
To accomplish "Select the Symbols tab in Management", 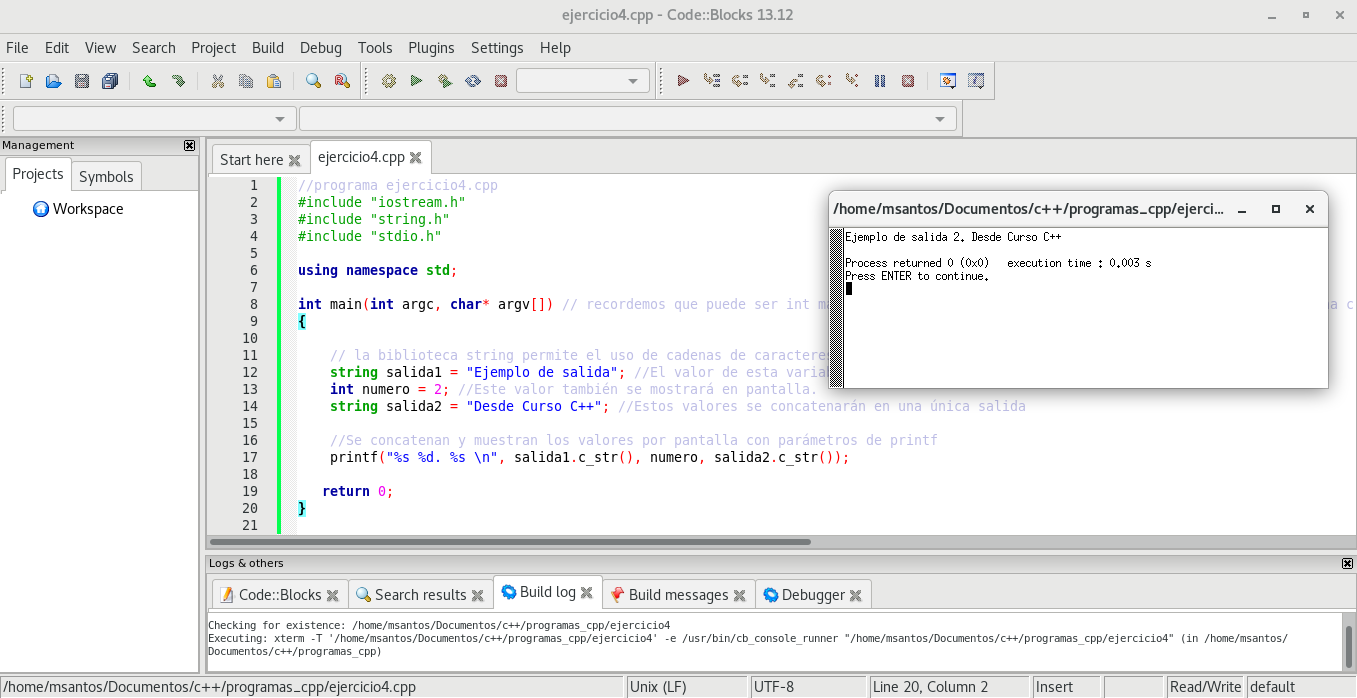I will (x=106, y=177).
